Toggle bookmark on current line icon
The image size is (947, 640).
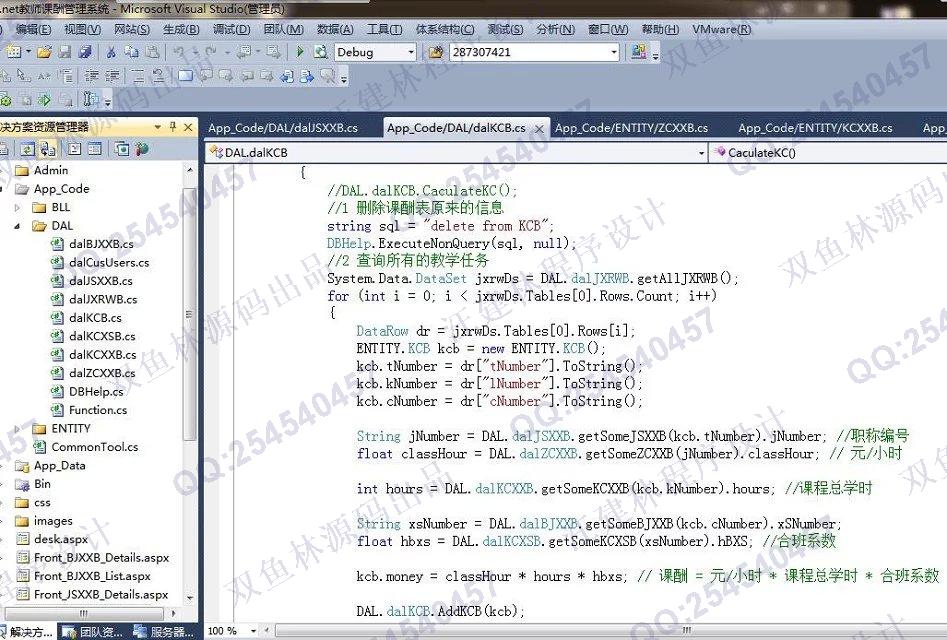pyautogui.click(x=185, y=75)
